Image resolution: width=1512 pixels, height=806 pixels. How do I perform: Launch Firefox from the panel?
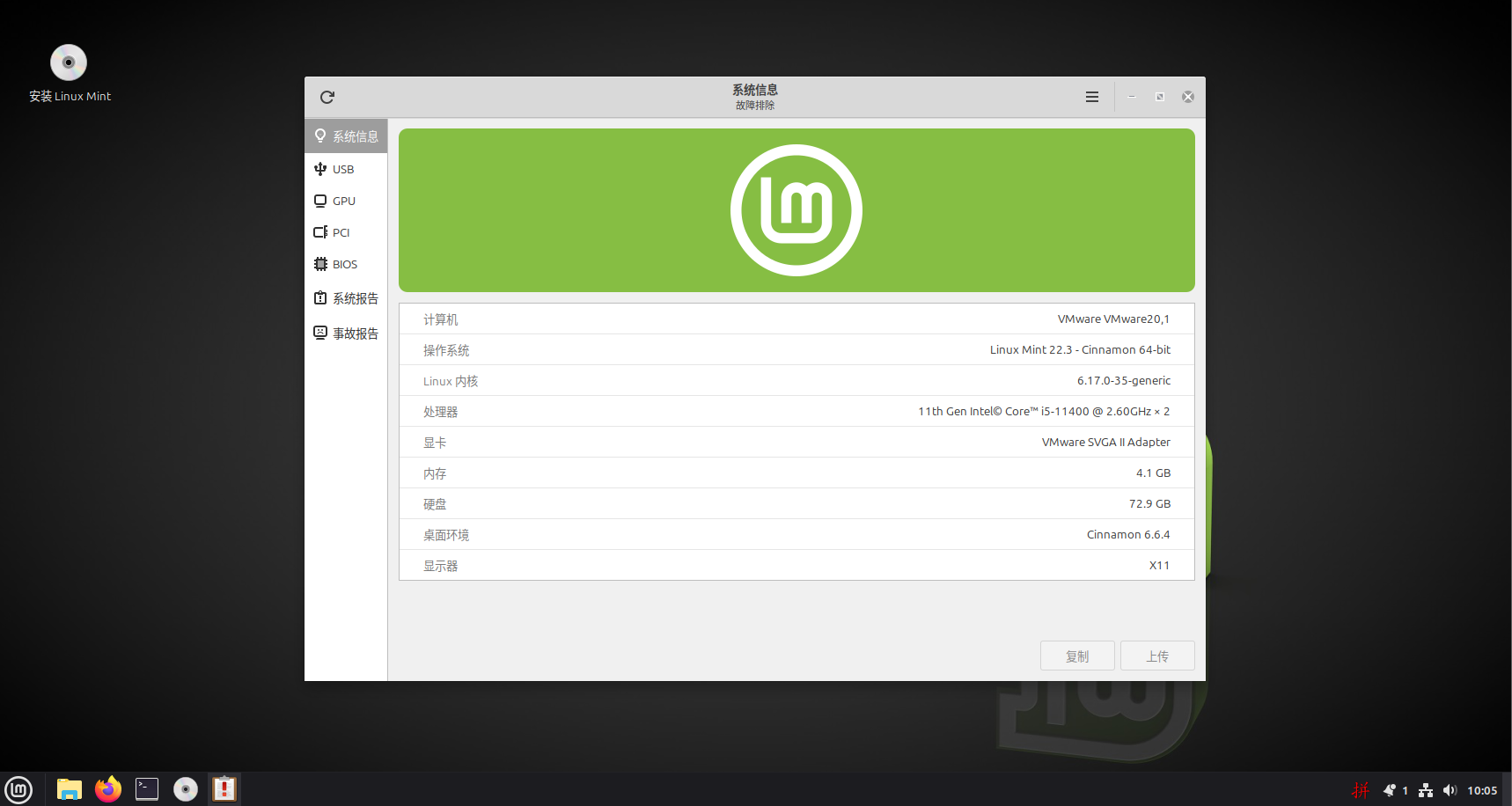click(x=108, y=789)
